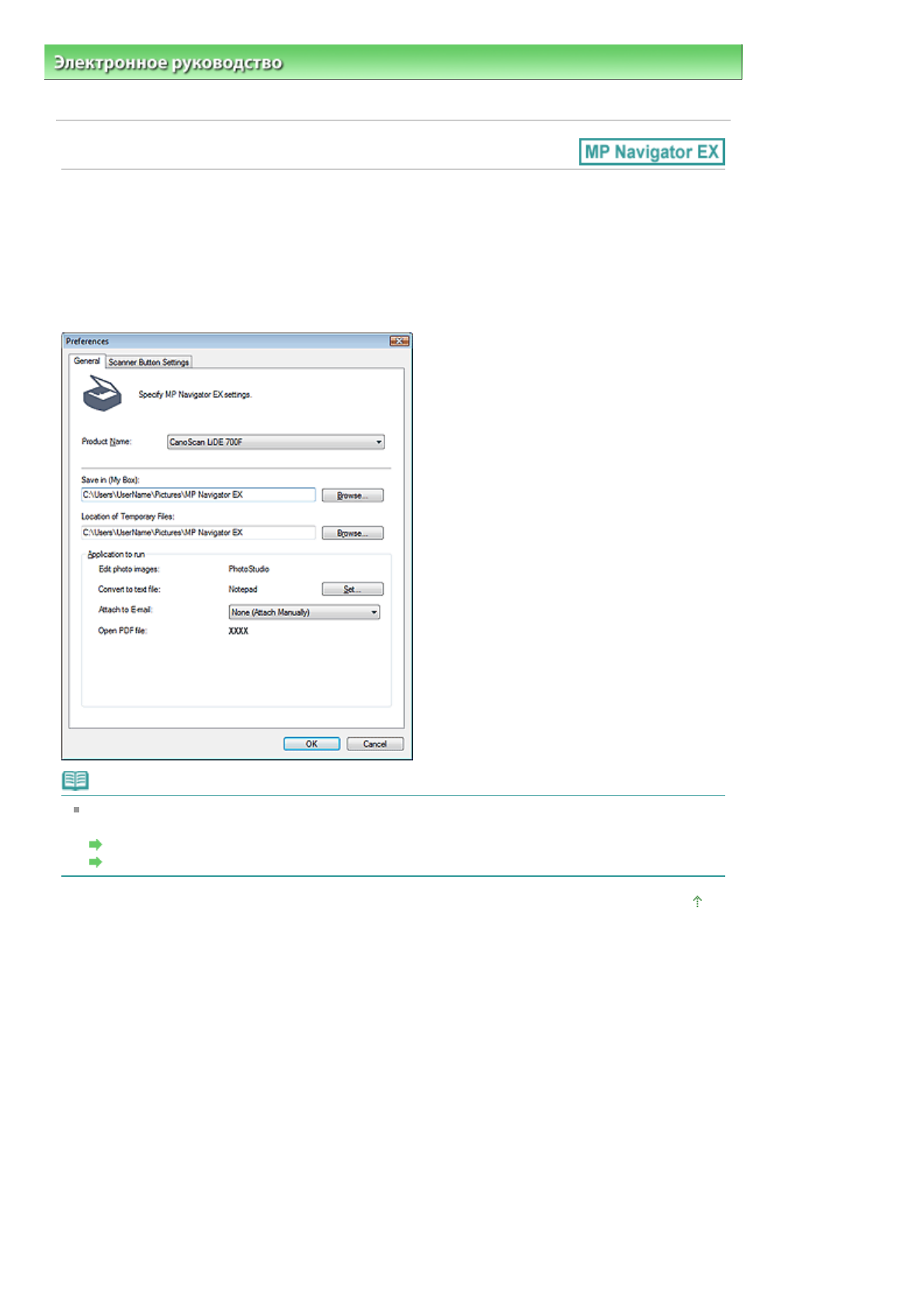924x1308 pixels.
Task: Click the second green arrow link icon
Action: pyautogui.click(x=96, y=862)
